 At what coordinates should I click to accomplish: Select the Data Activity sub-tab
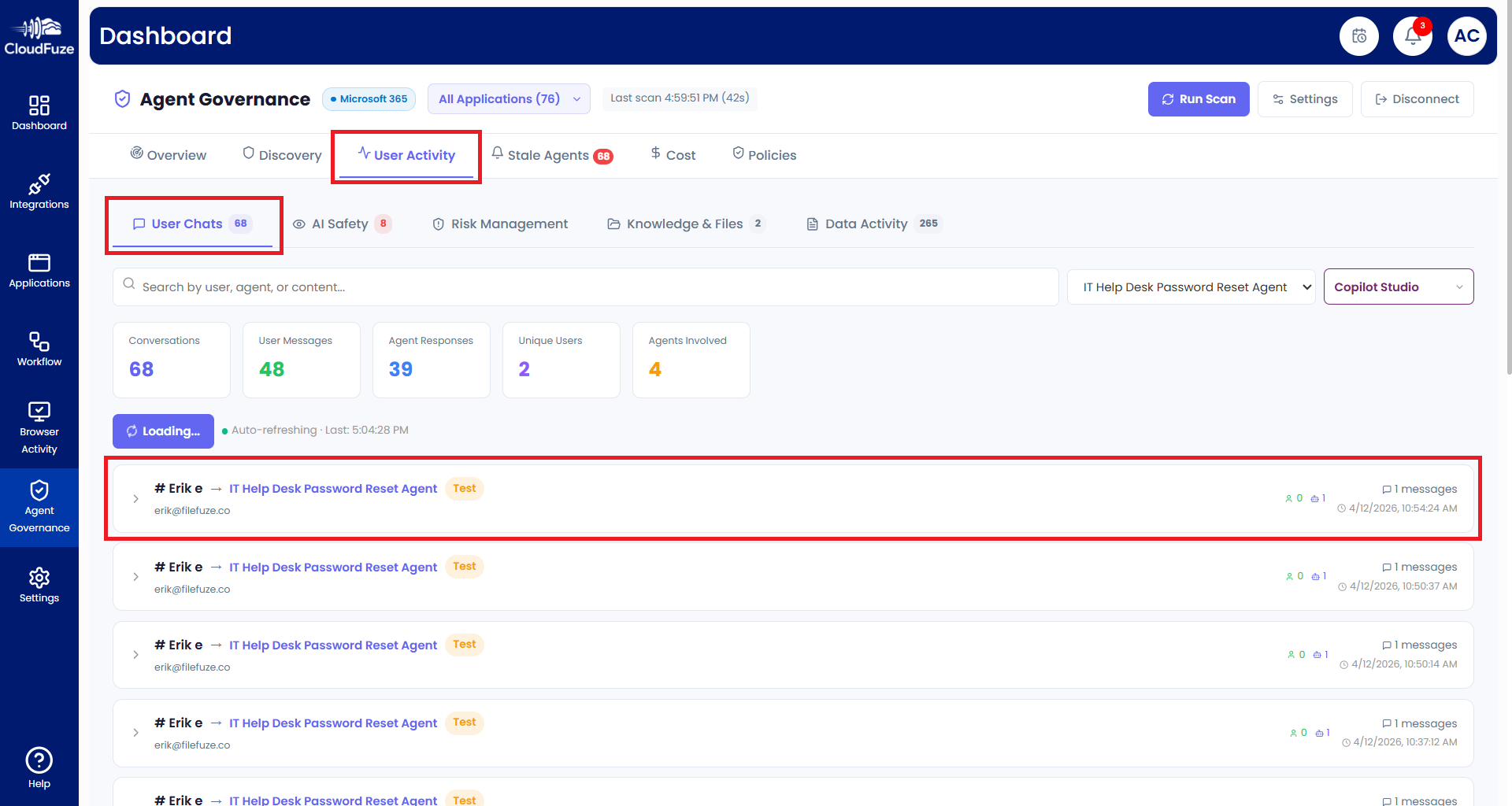pyautogui.click(x=873, y=224)
